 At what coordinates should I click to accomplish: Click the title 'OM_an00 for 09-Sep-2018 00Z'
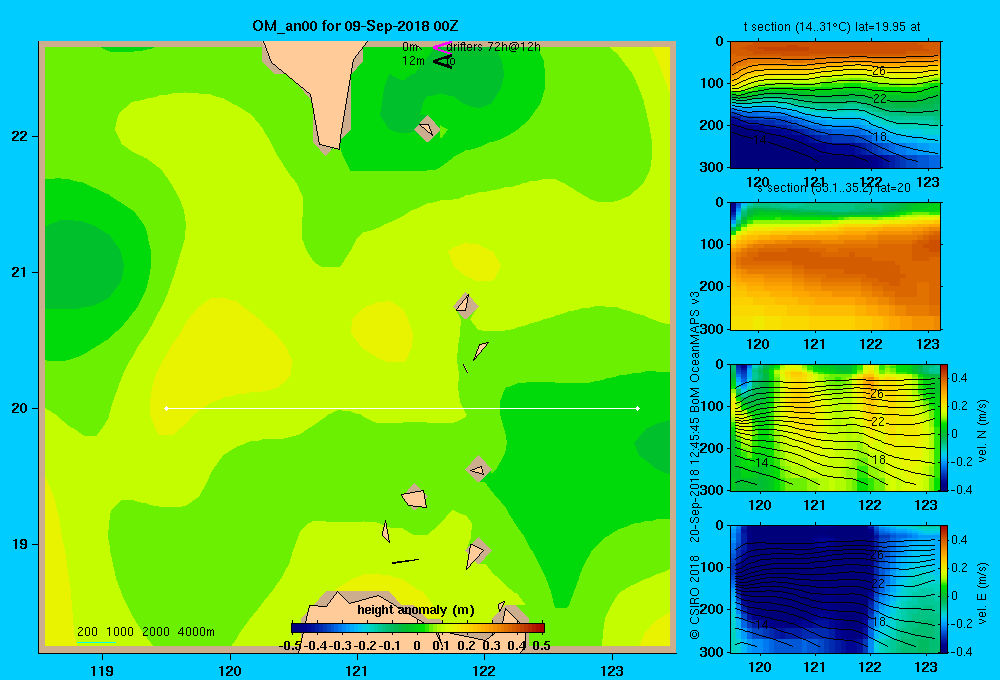pyautogui.click(x=355, y=26)
